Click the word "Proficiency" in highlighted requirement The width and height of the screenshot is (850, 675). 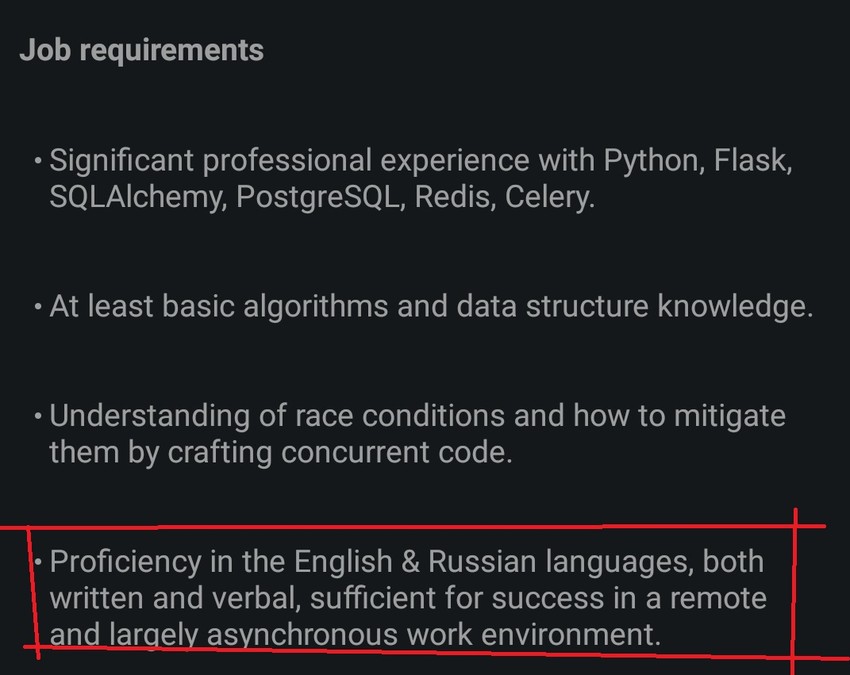[x=125, y=561]
